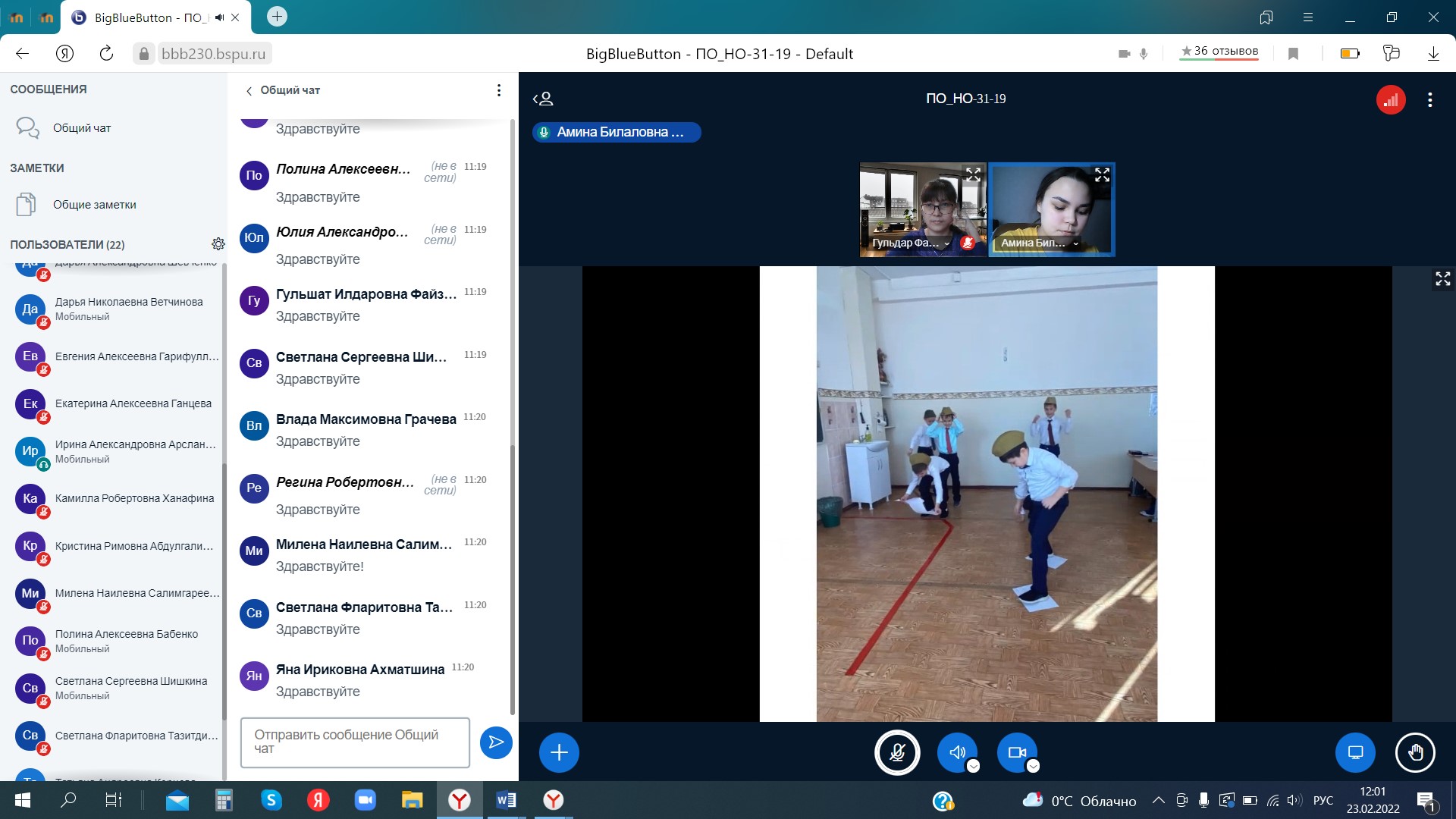Viewport: 1456px width, 819px height.
Task: Click the blue plus actions button
Action: click(x=559, y=752)
